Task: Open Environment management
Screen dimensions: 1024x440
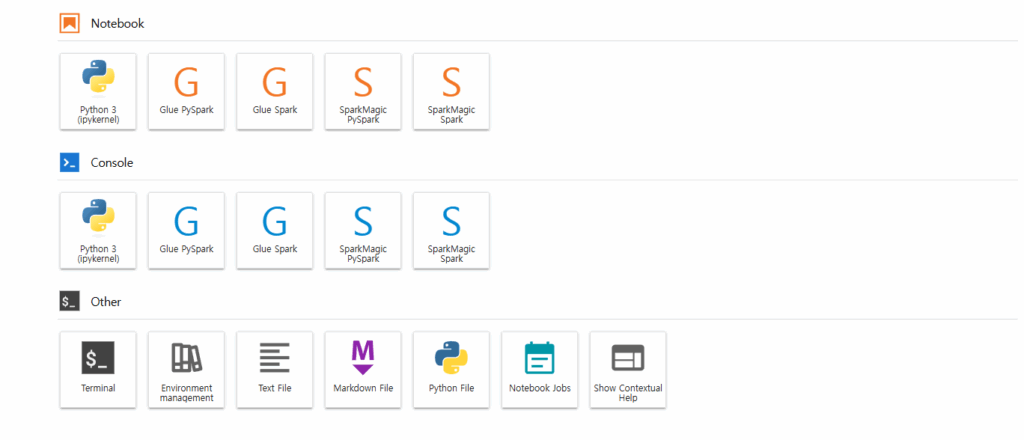Action: pyautogui.click(x=186, y=369)
